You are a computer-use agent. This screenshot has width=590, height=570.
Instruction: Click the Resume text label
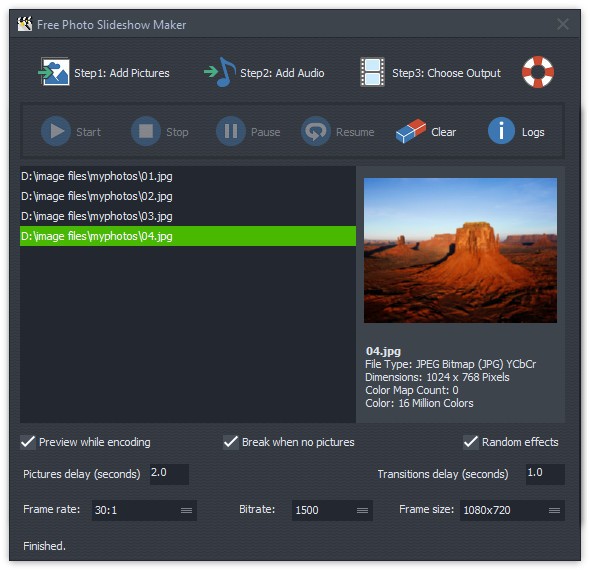tap(355, 132)
